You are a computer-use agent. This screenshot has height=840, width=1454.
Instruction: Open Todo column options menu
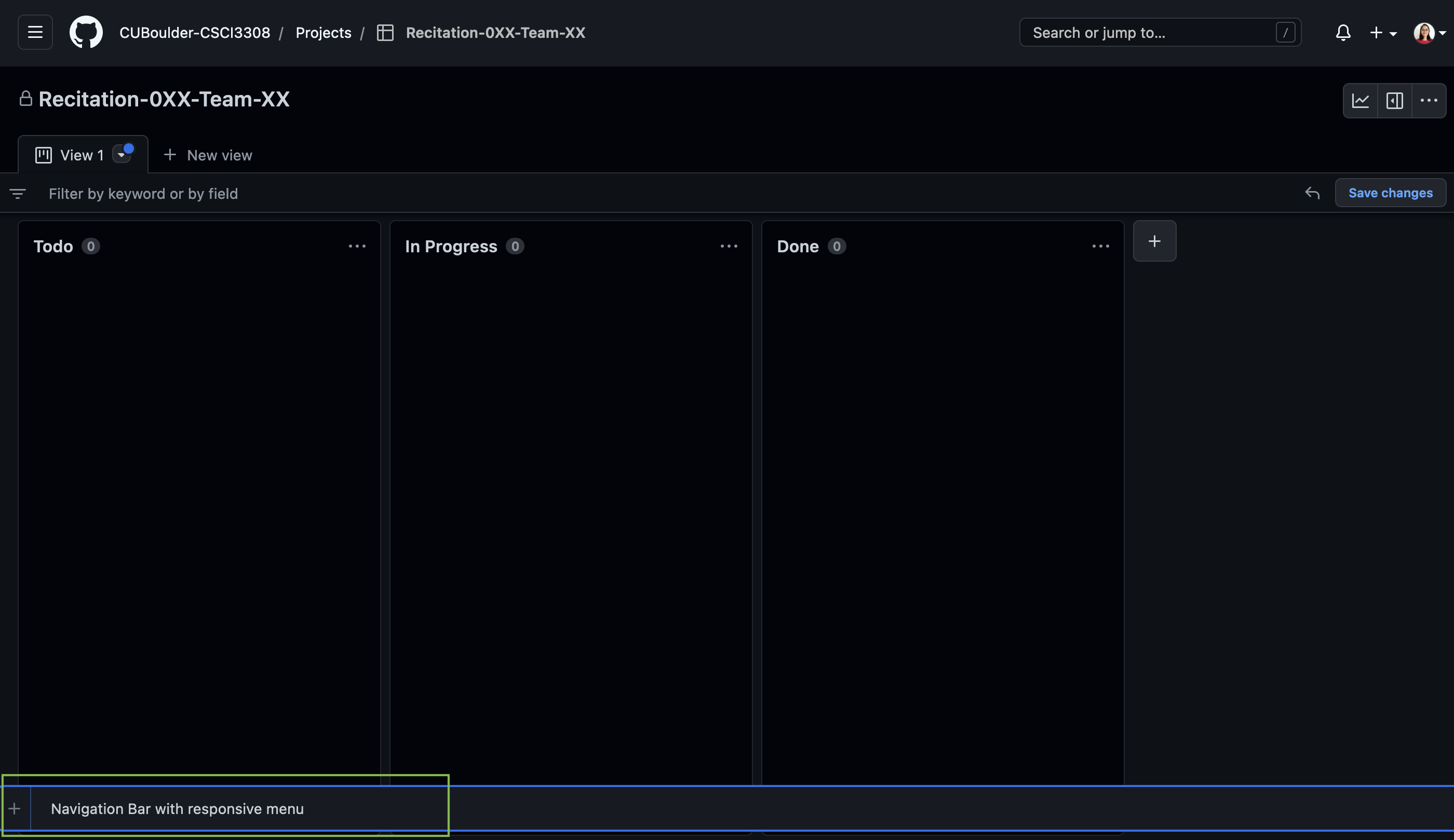coord(357,247)
